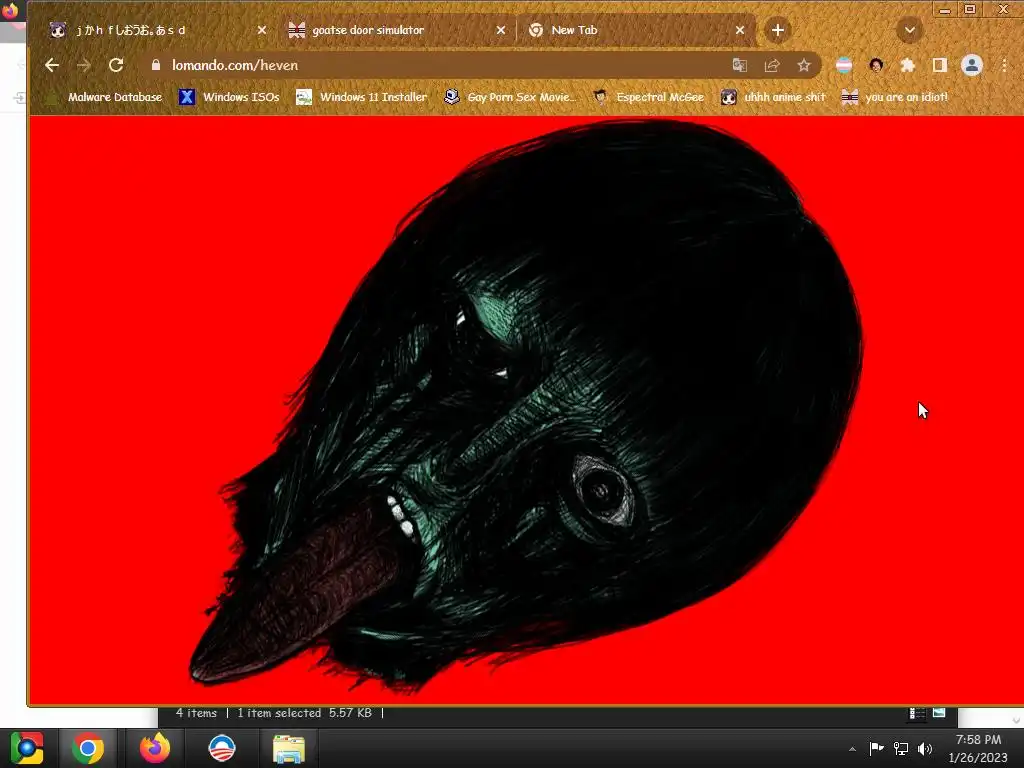Open Chrome three-dot menu

1004,65
